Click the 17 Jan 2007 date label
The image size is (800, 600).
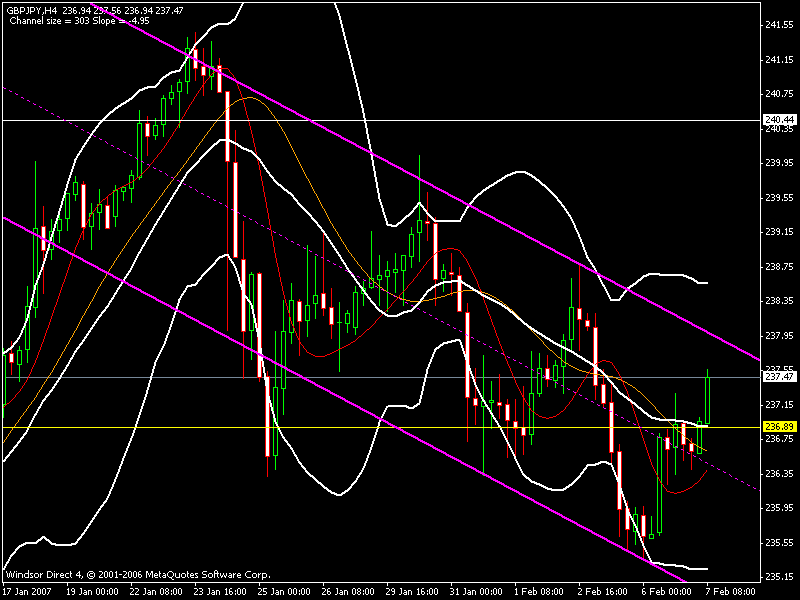click(29, 591)
